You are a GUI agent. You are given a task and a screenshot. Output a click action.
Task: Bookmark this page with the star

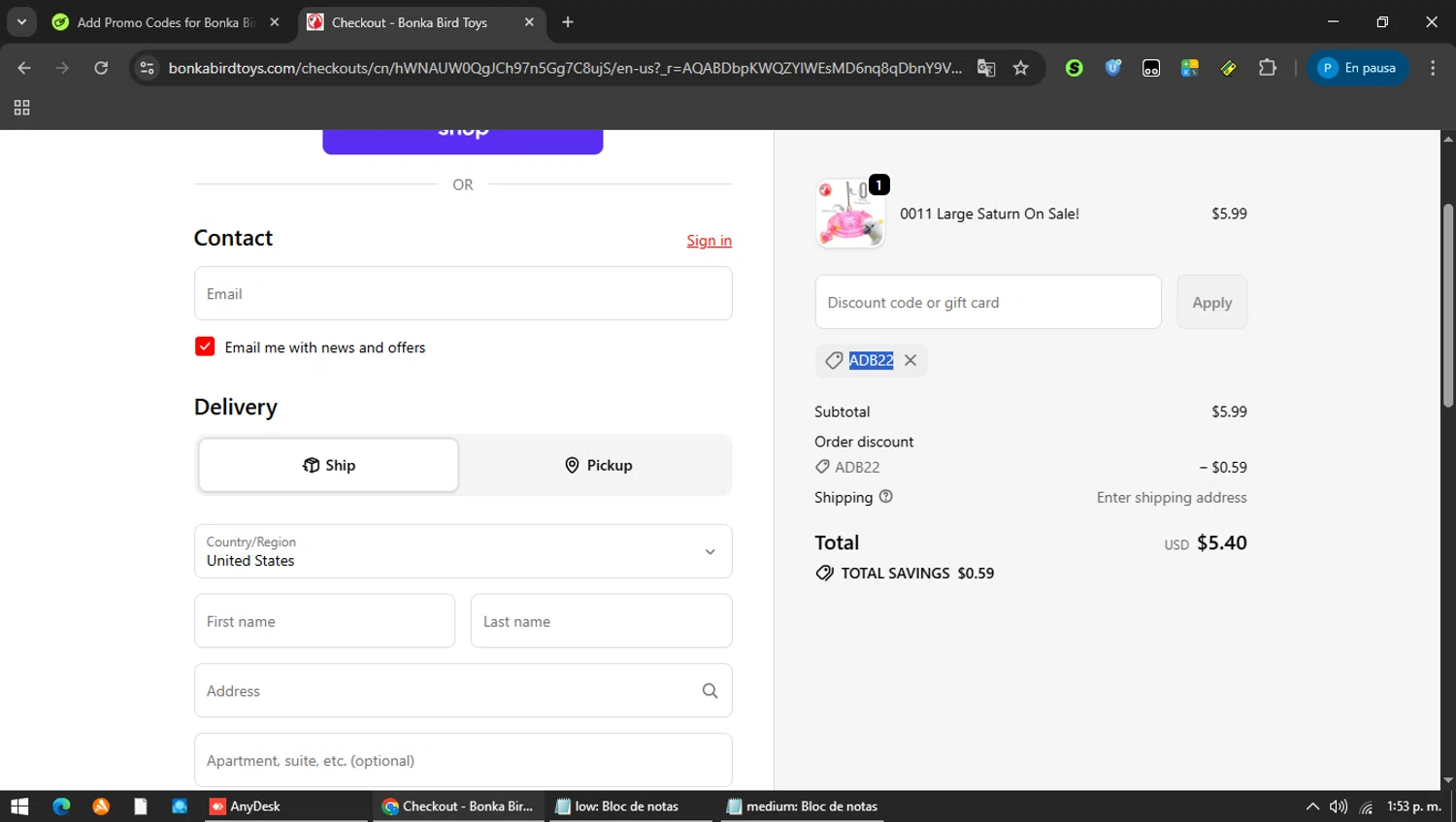tap(1020, 68)
